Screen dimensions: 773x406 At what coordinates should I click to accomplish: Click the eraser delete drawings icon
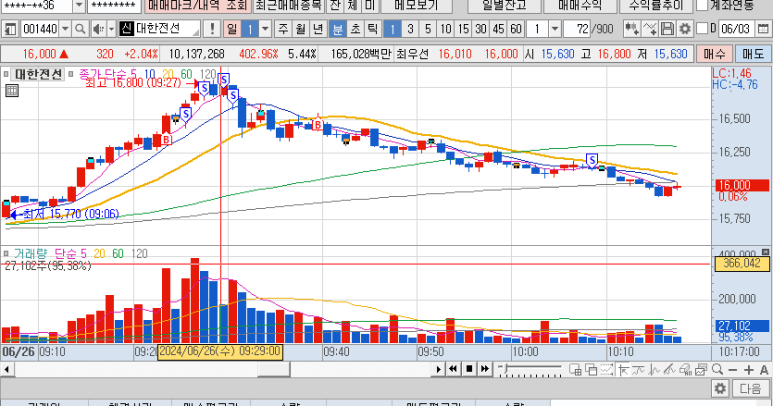[x=685, y=370]
